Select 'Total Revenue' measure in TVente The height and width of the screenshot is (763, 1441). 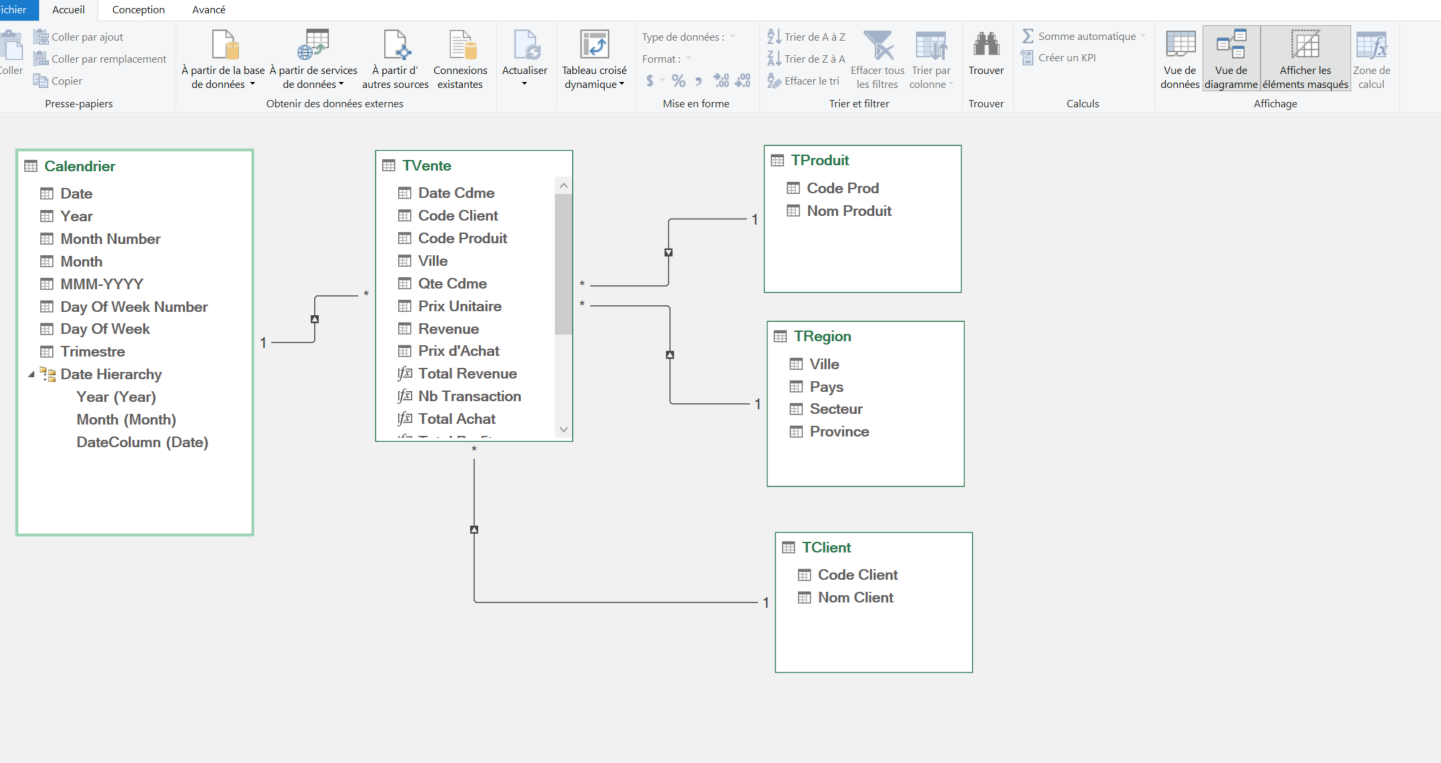tap(457, 374)
